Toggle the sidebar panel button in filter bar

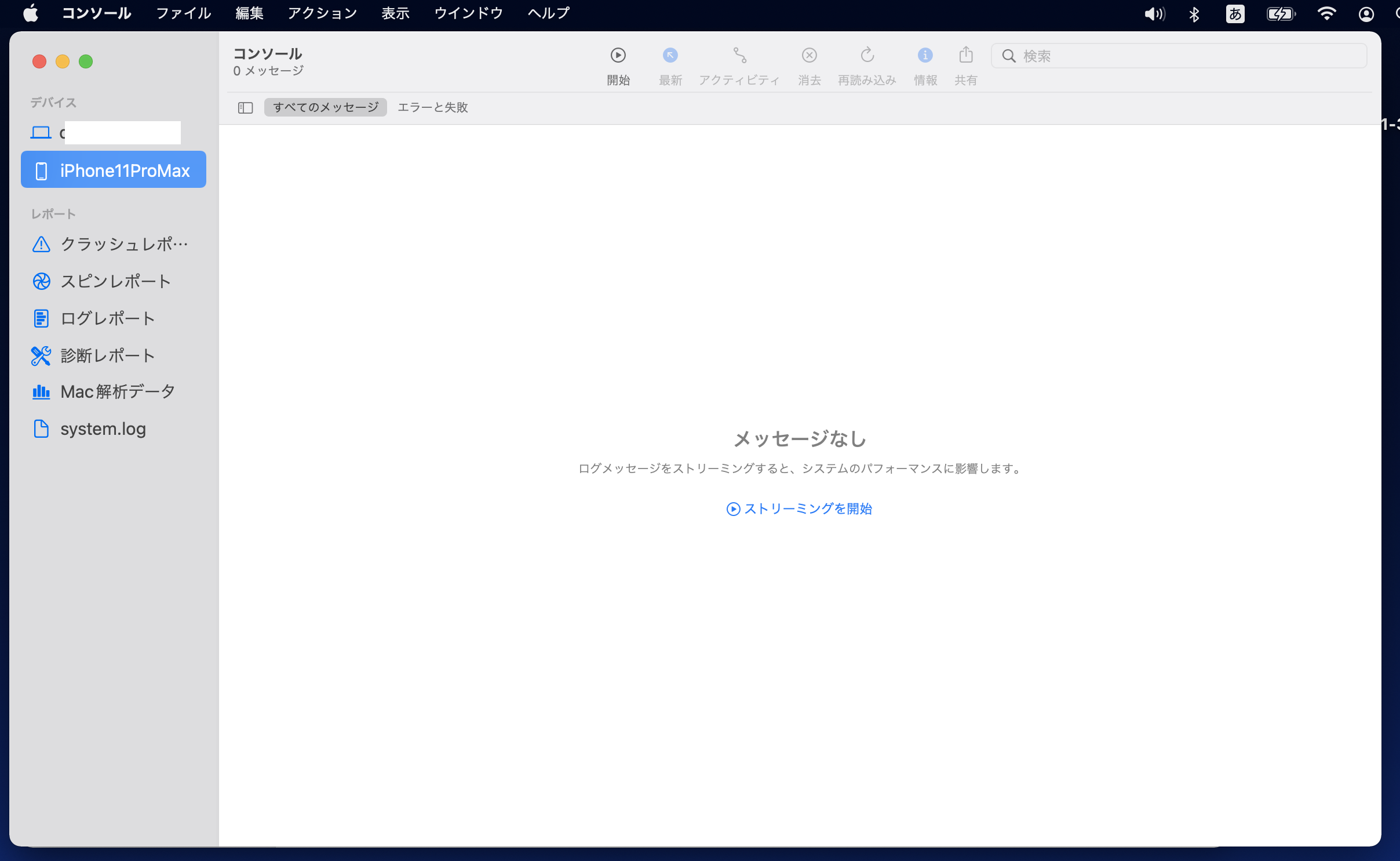click(x=245, y=108)
